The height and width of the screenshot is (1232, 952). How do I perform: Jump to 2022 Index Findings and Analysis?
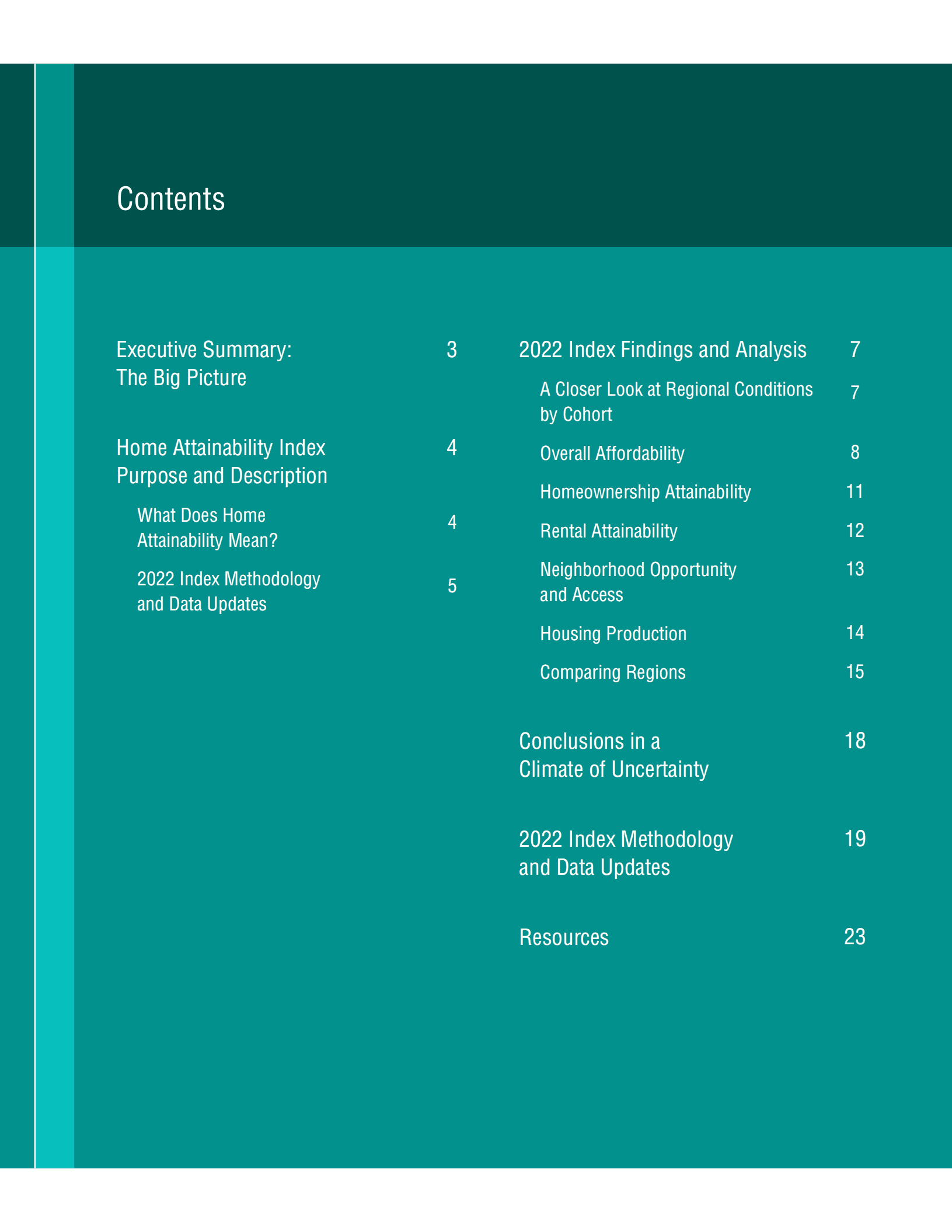(662, 350)
